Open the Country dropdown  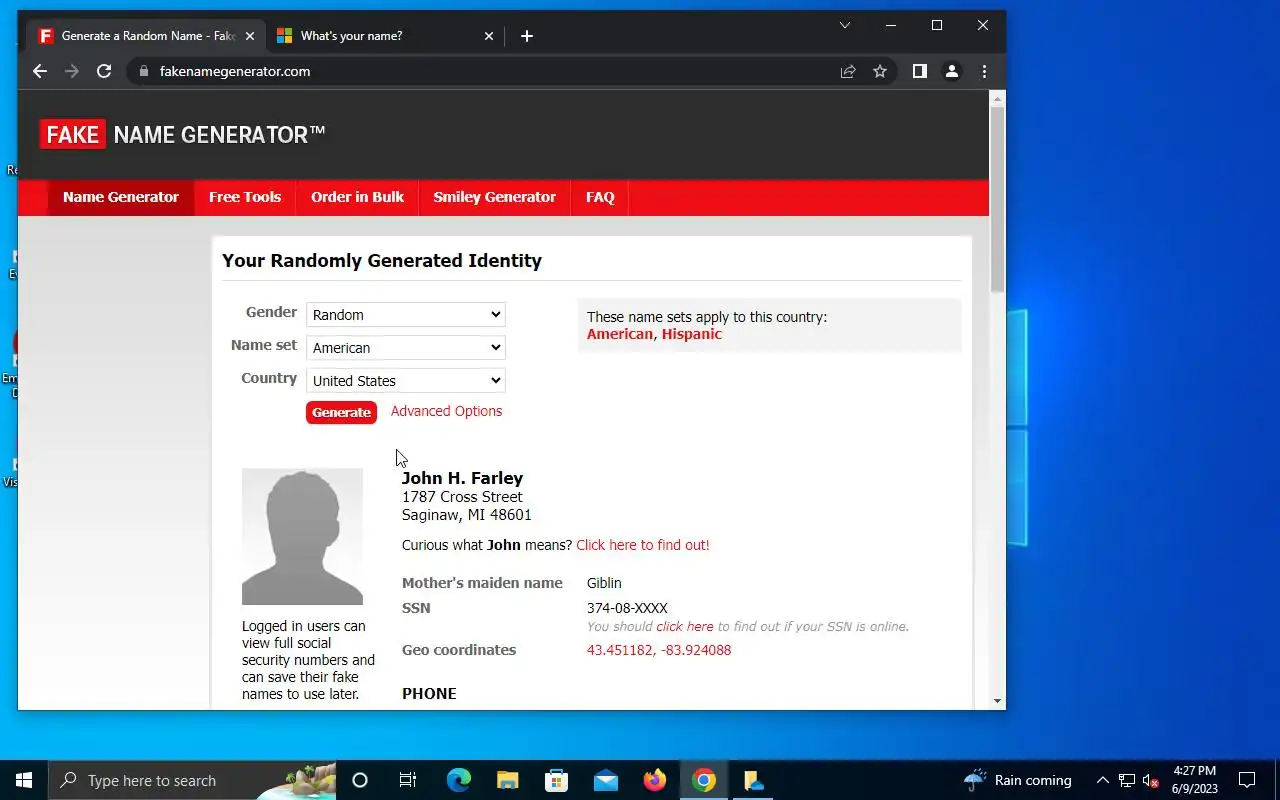[x=405, y=380]
